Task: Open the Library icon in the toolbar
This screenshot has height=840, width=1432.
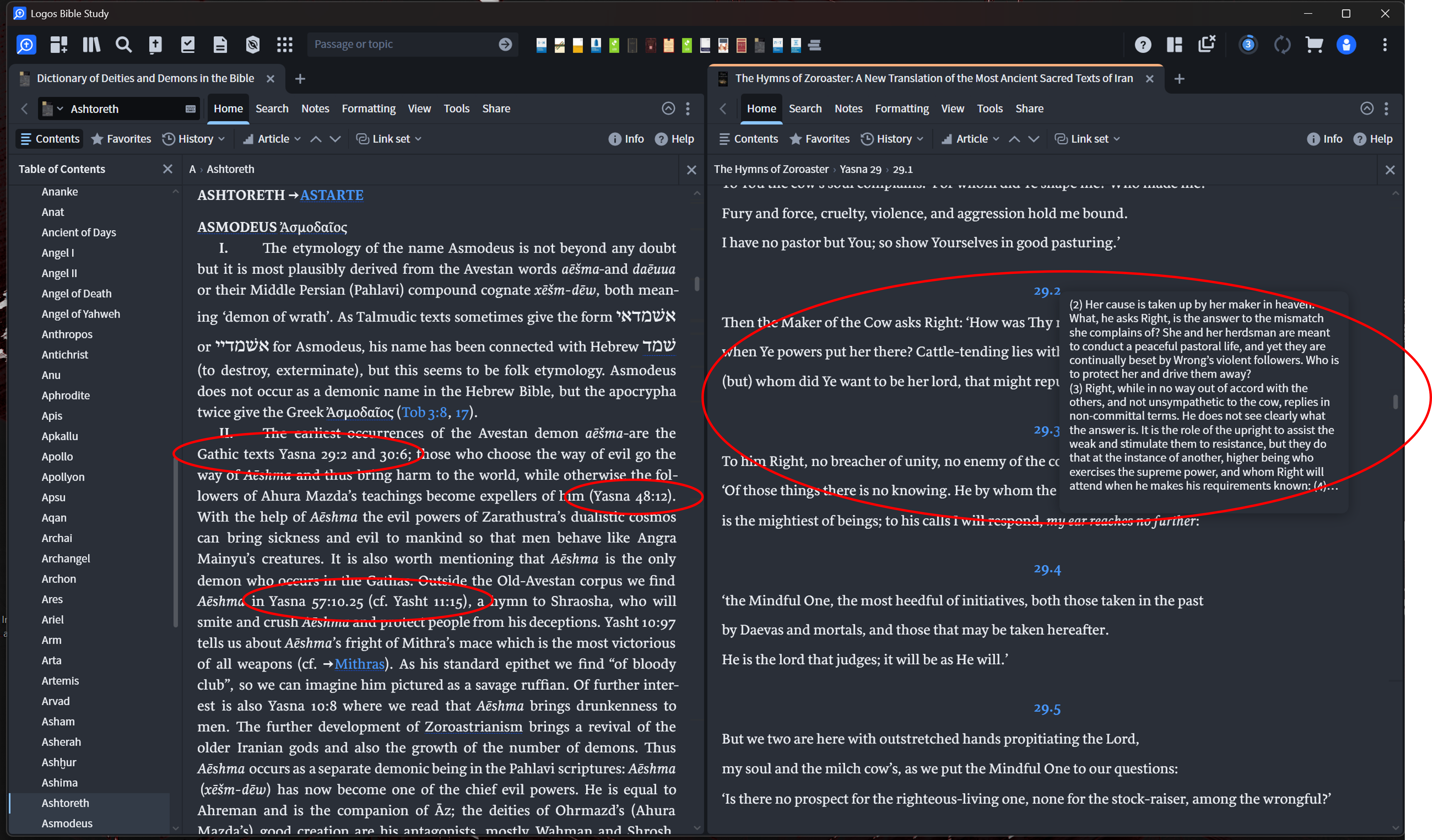Action: pyautogui.click(x=91, y=44)
